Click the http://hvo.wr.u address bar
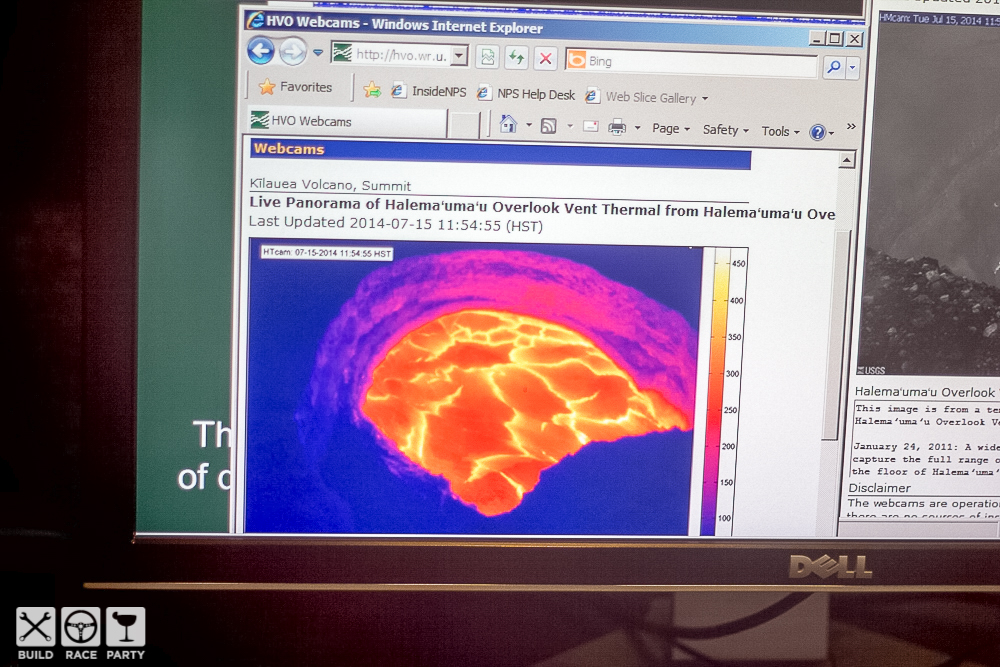Screen dimensions: 1000x667 [400, 55]
